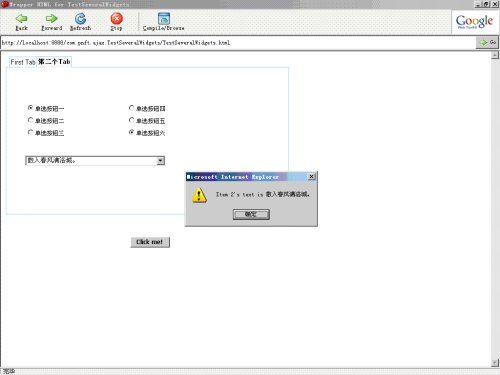Close the Microsoft Internet Explorer alert dialog
The image size is (500, 375).
[311, 176]
